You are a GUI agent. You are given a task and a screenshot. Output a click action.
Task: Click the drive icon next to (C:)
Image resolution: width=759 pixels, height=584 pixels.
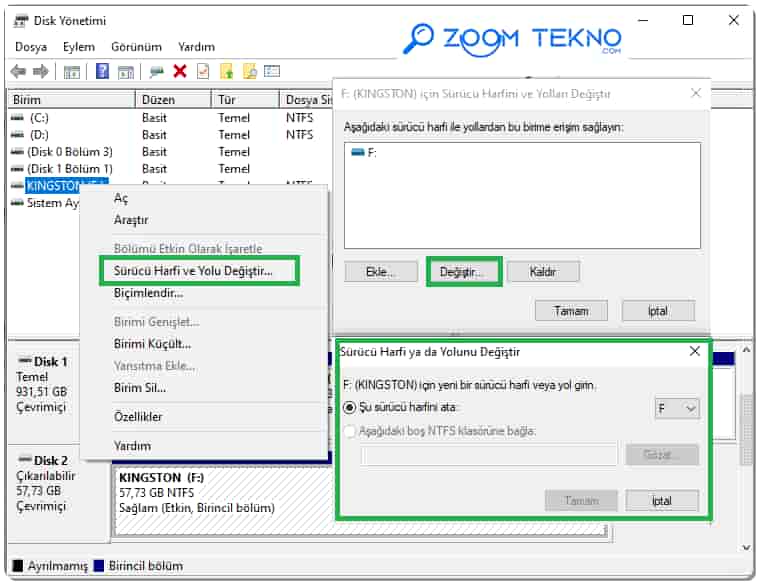17,118
